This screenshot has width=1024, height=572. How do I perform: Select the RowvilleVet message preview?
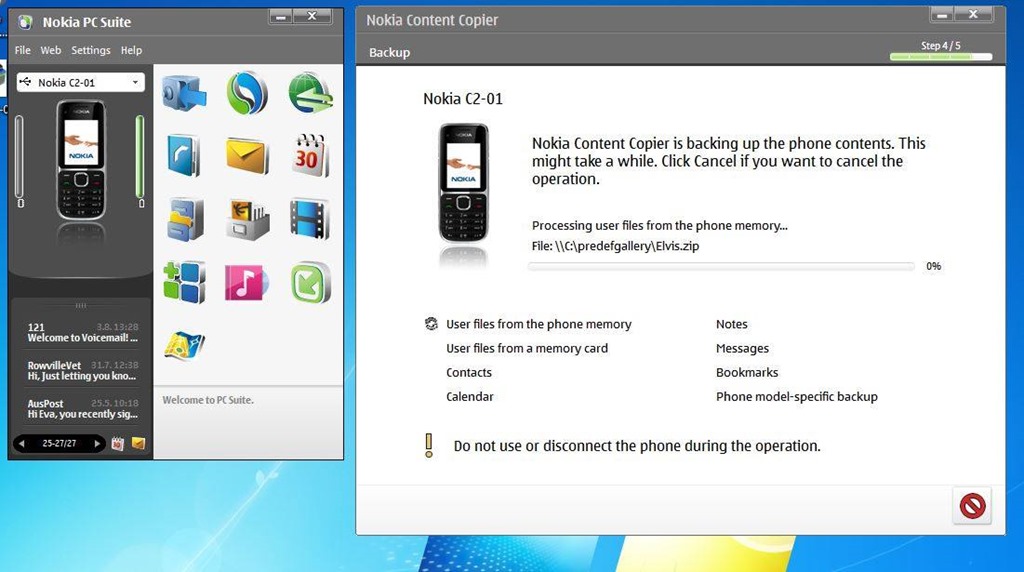point(81,371)
